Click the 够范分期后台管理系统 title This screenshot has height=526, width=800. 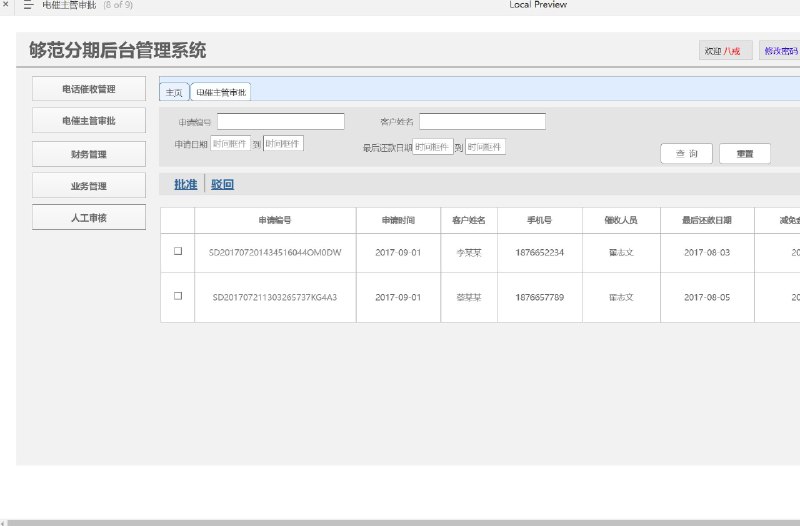point(118,50)
